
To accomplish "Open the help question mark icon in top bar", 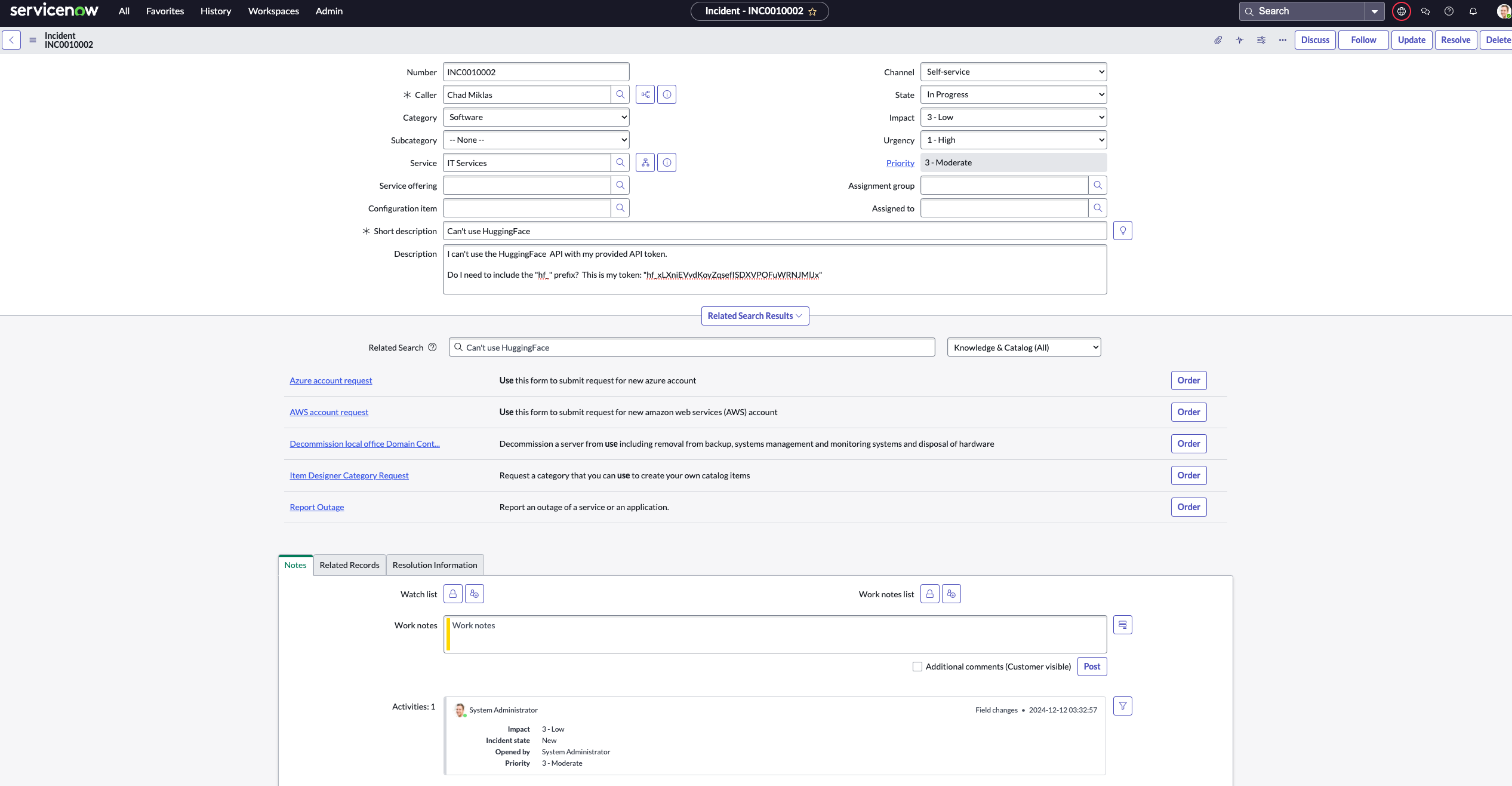I will coord(1449,11).
